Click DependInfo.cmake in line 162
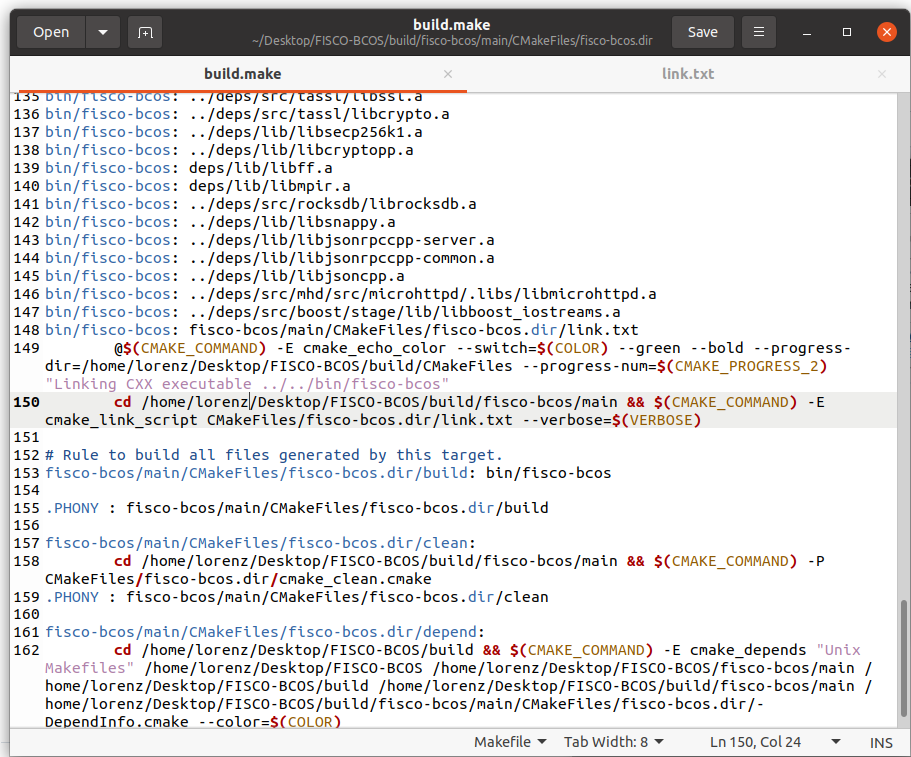Screen dimensions: 911x757 click(117, 722)
